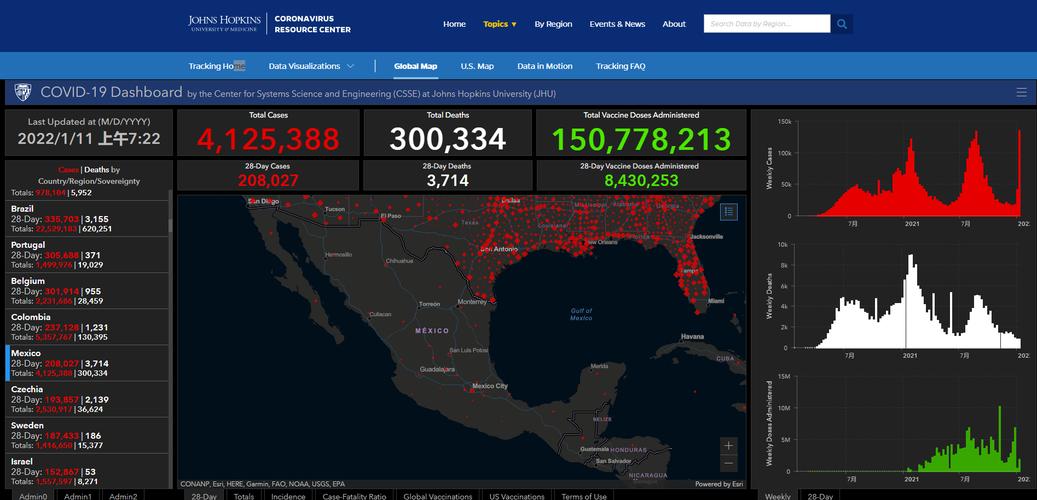Open the About page
This screenshot has width=1037, height=500.
click(674, 24)
